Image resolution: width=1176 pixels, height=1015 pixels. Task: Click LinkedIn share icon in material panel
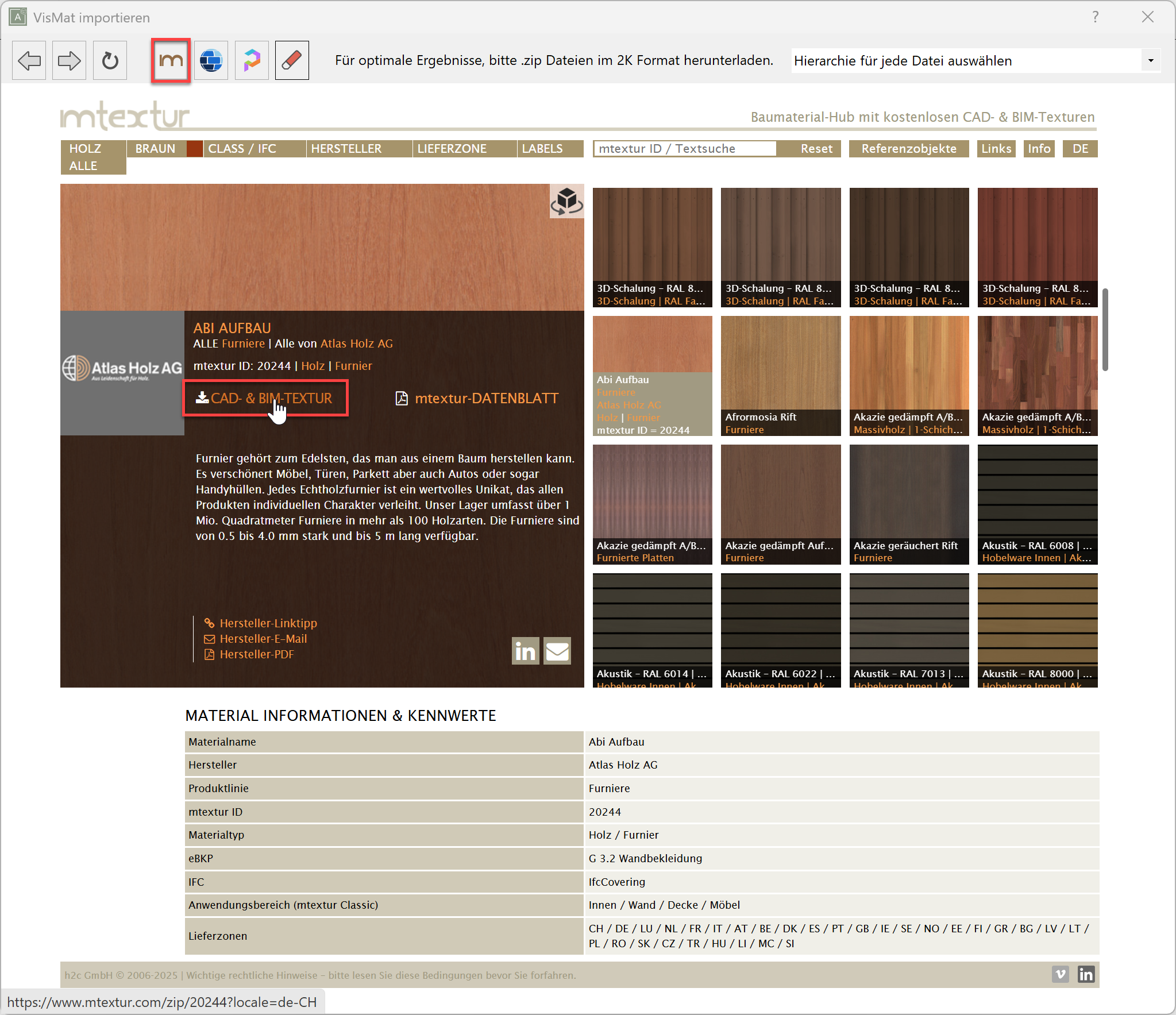pyautogui.click(x=525, y=651)
